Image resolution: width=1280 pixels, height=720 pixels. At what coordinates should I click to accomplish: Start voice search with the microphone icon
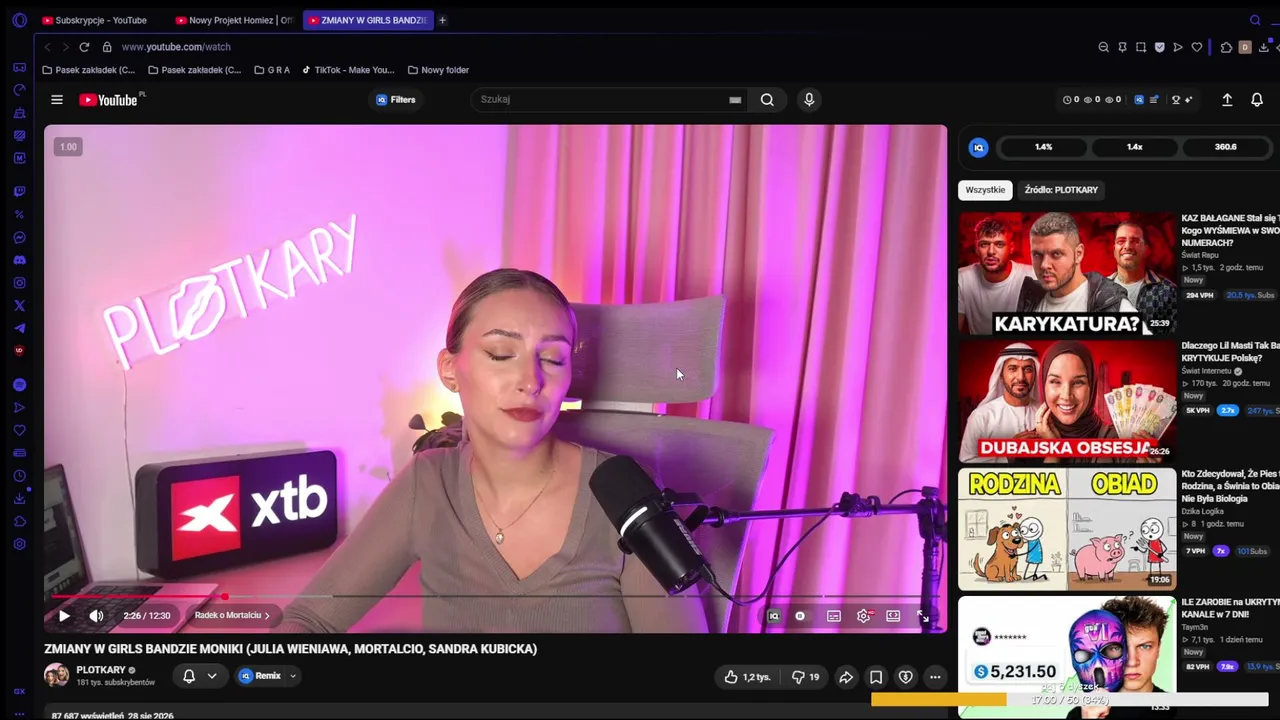809,100
